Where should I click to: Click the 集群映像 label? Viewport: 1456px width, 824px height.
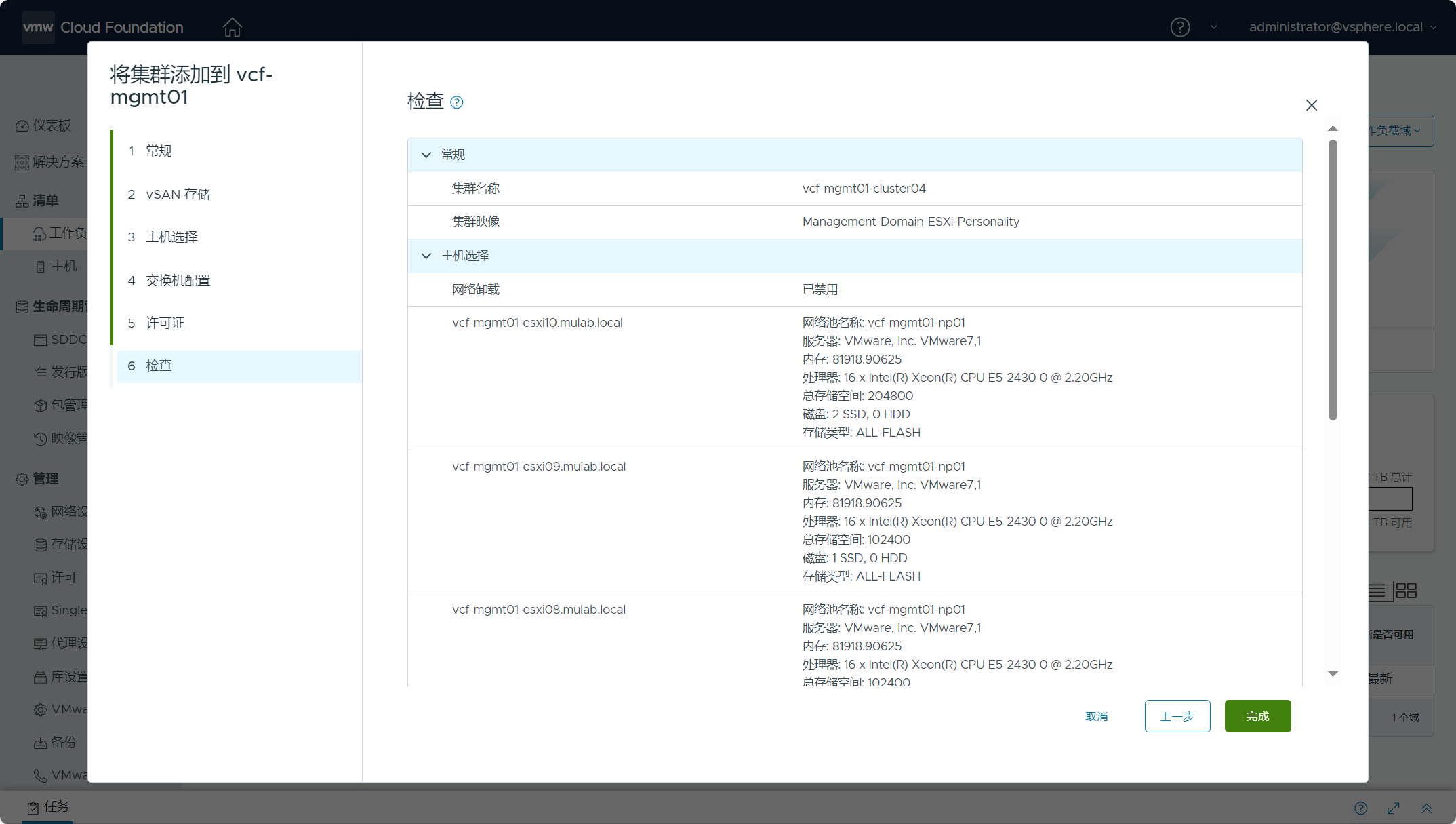[x=476, y=222]
